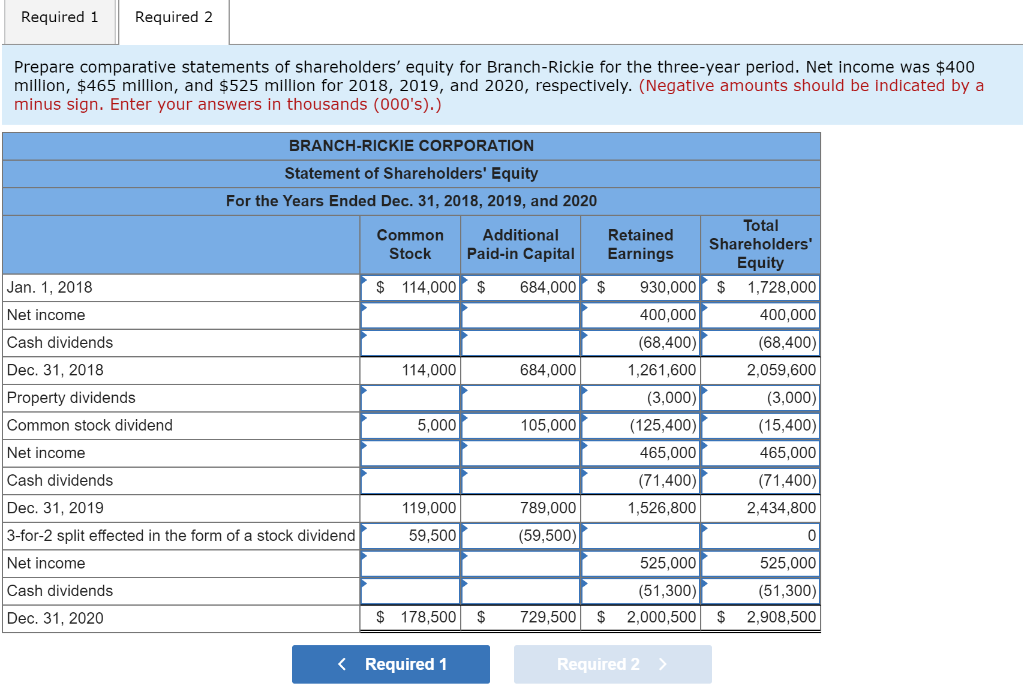Click the Required 2 navigation button
Image resolution: width=1024 pixels, height=695 pixels.
point(612,663)
